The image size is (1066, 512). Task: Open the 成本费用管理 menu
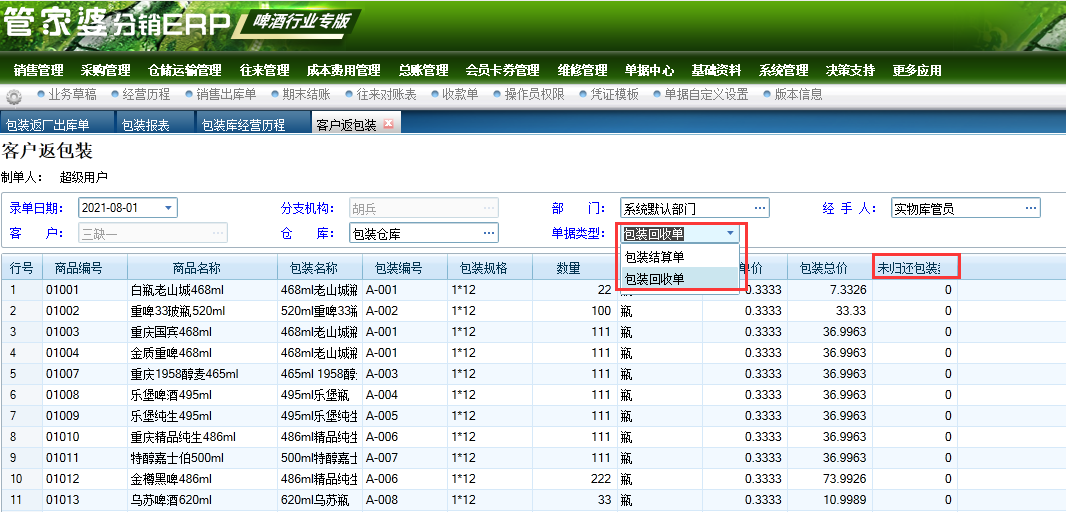[343, 71]
